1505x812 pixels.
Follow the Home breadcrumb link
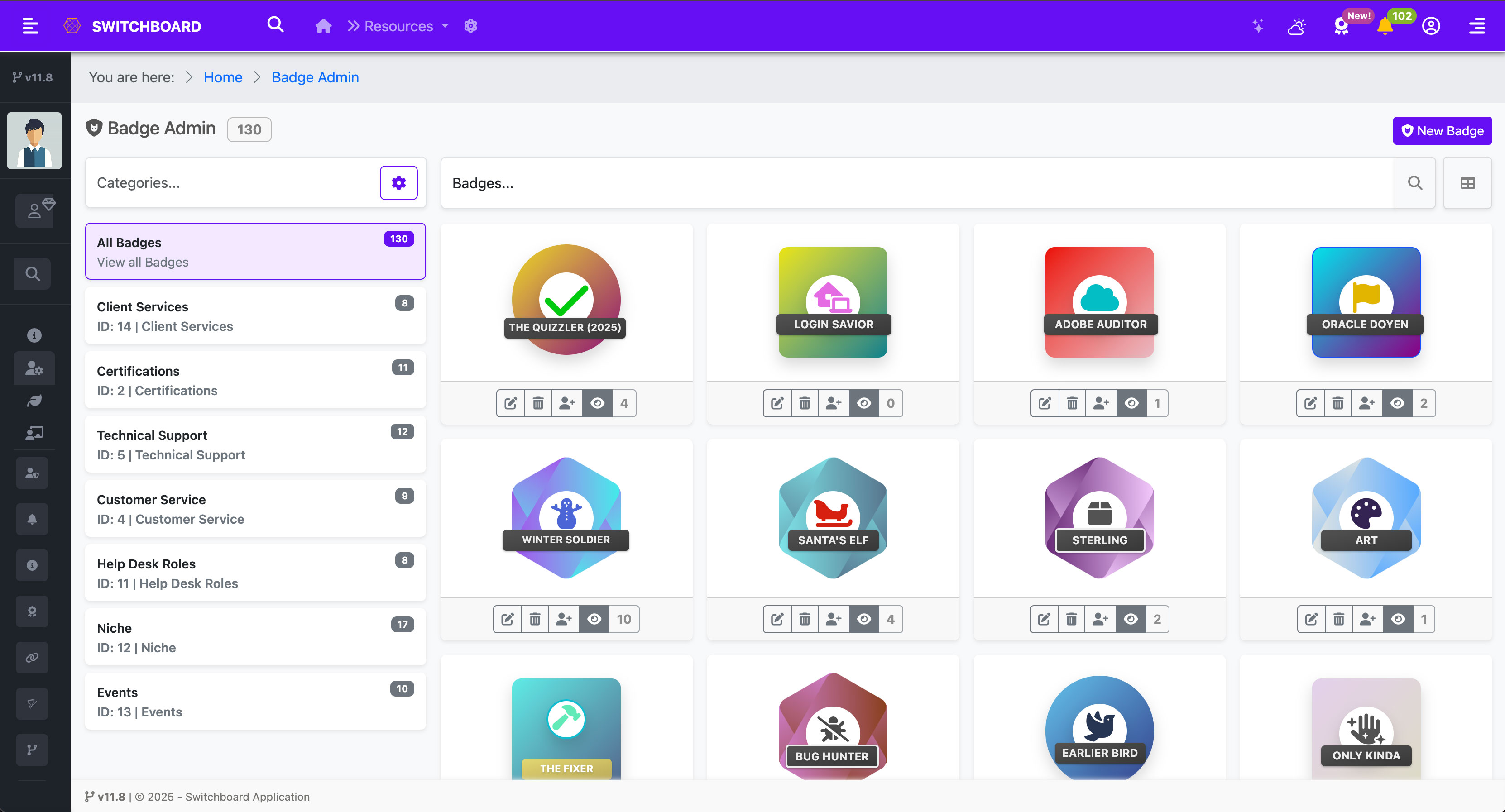tap(223, 77)
